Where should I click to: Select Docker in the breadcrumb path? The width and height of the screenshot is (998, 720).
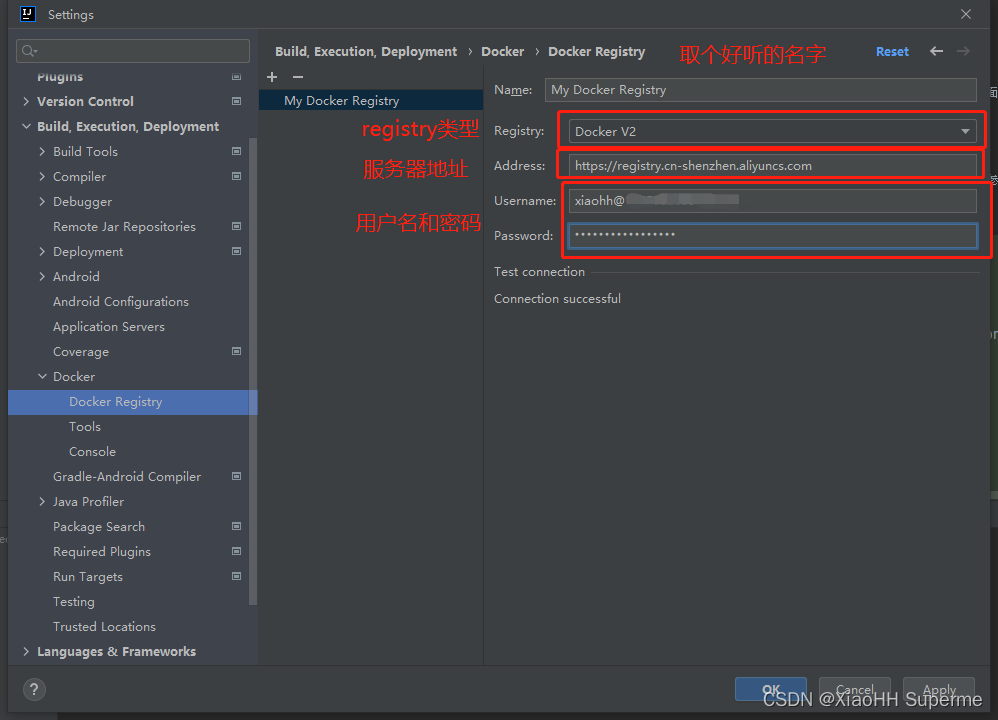pos(503,51)
